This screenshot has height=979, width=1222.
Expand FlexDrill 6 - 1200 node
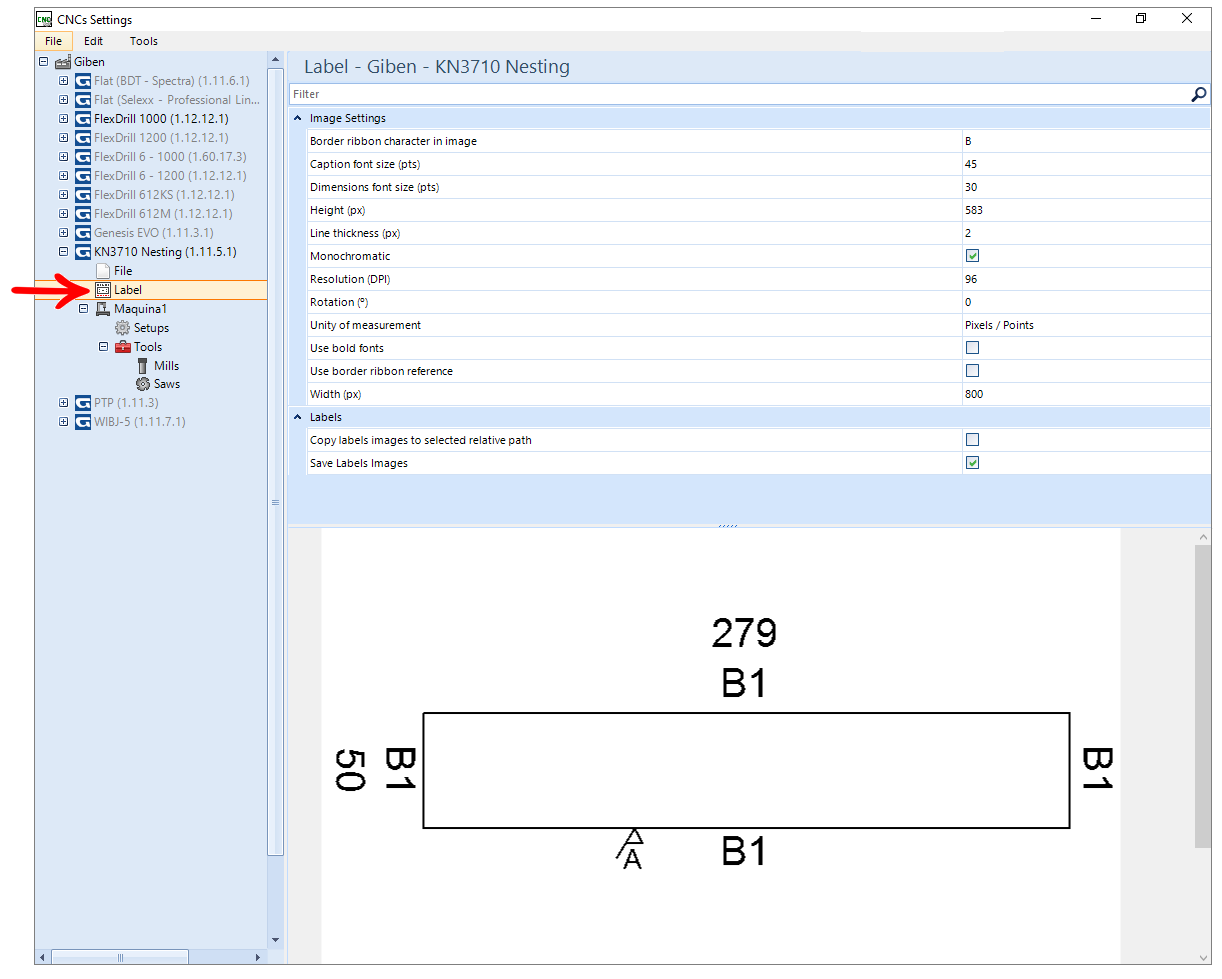64,176
